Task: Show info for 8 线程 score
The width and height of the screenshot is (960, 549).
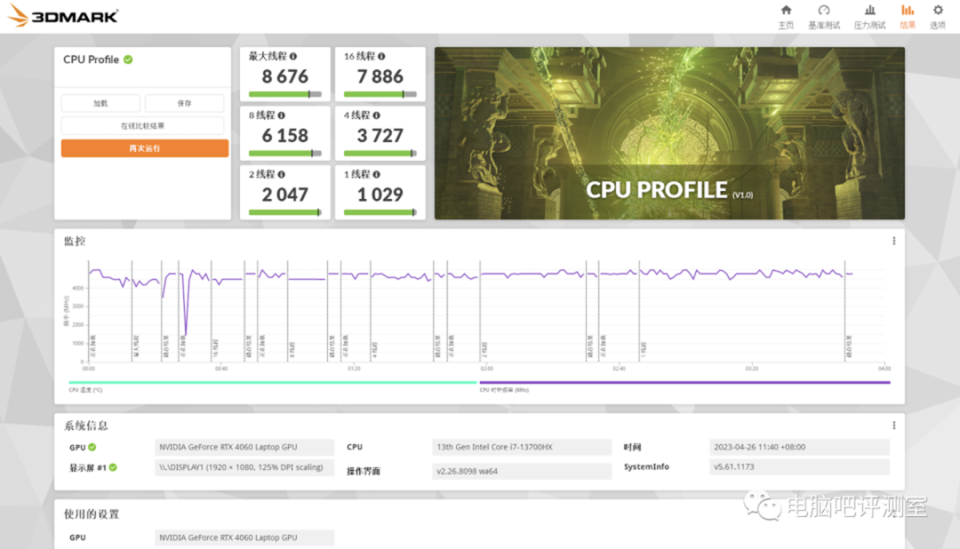Action: (x=281, y=115)
